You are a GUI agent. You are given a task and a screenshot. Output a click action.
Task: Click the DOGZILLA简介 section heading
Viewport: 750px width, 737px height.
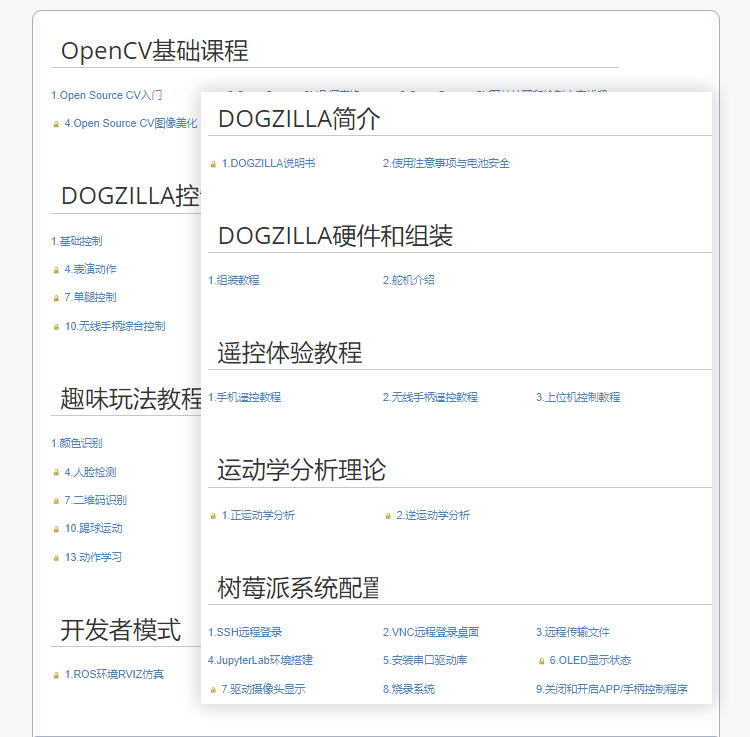pos(299,119)
